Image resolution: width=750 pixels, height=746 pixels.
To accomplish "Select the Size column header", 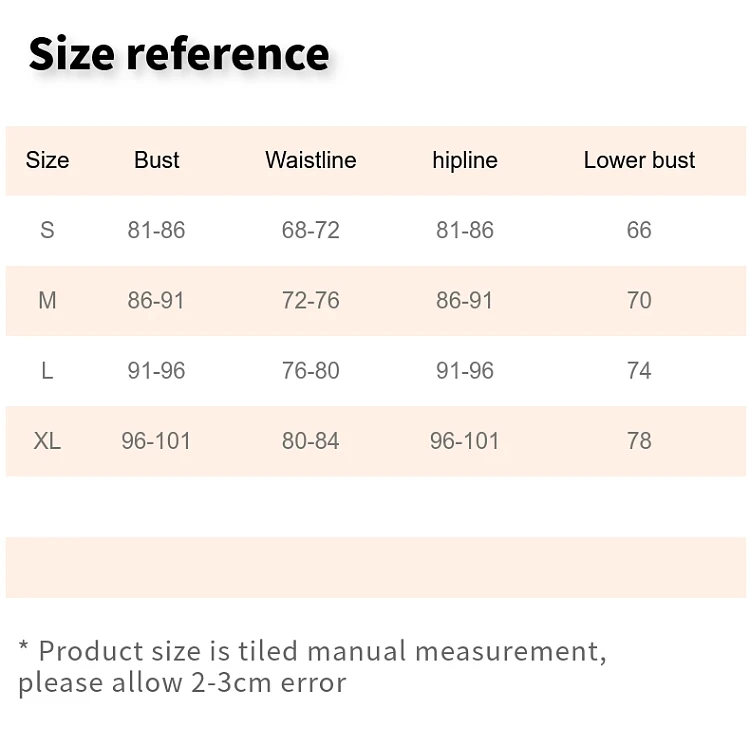I will [x=47, y=160].
